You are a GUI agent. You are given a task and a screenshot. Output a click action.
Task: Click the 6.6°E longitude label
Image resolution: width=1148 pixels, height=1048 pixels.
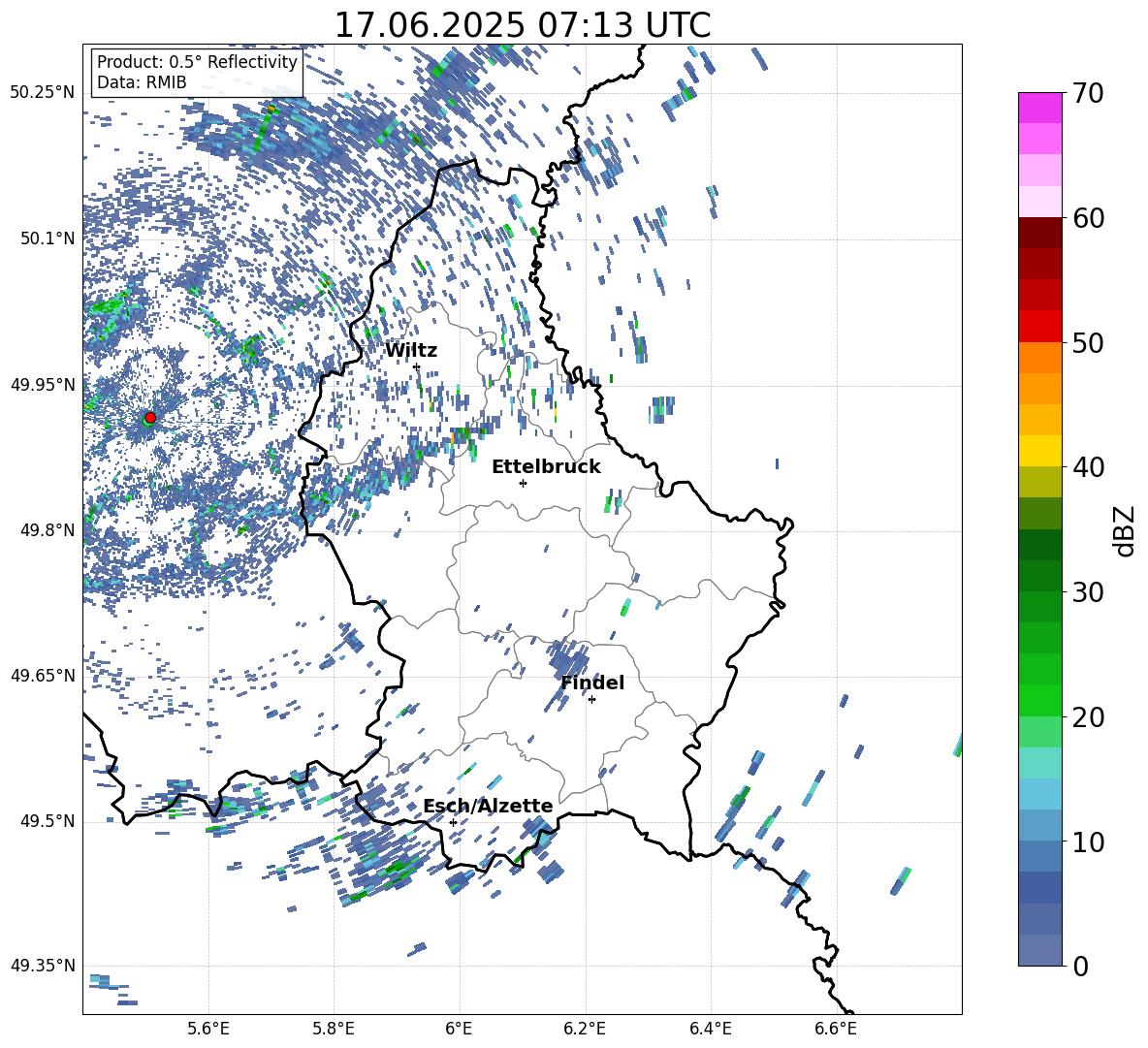click(836, 1029)
